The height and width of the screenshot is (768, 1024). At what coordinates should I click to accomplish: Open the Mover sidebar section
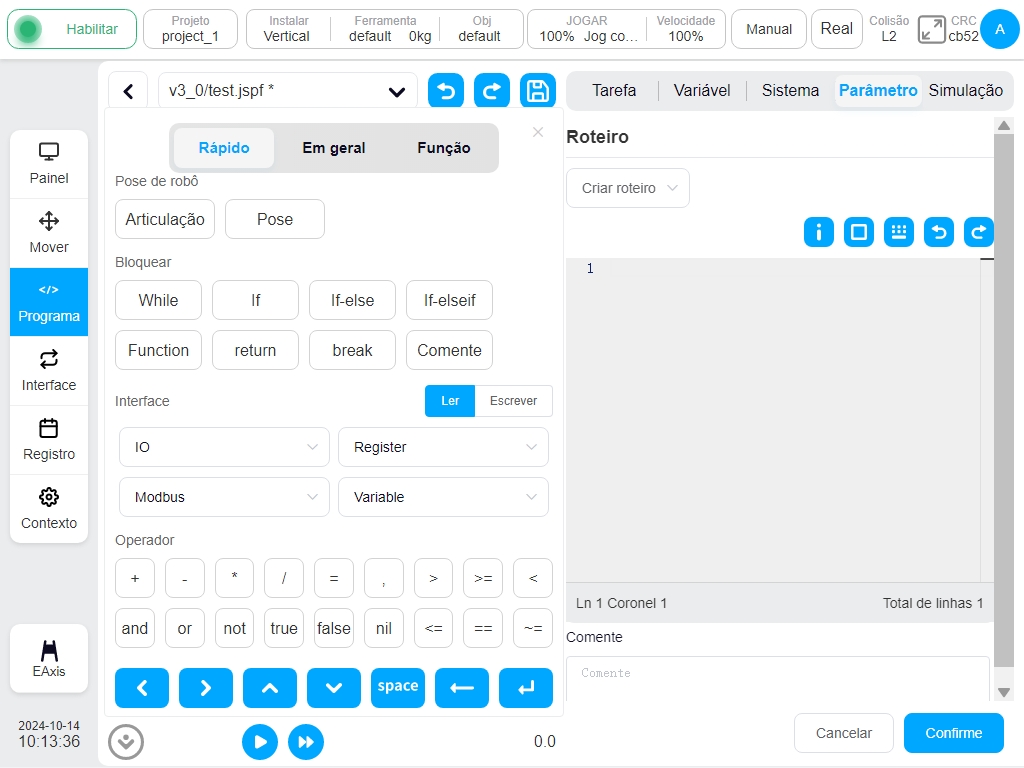(x=49, y=232)
